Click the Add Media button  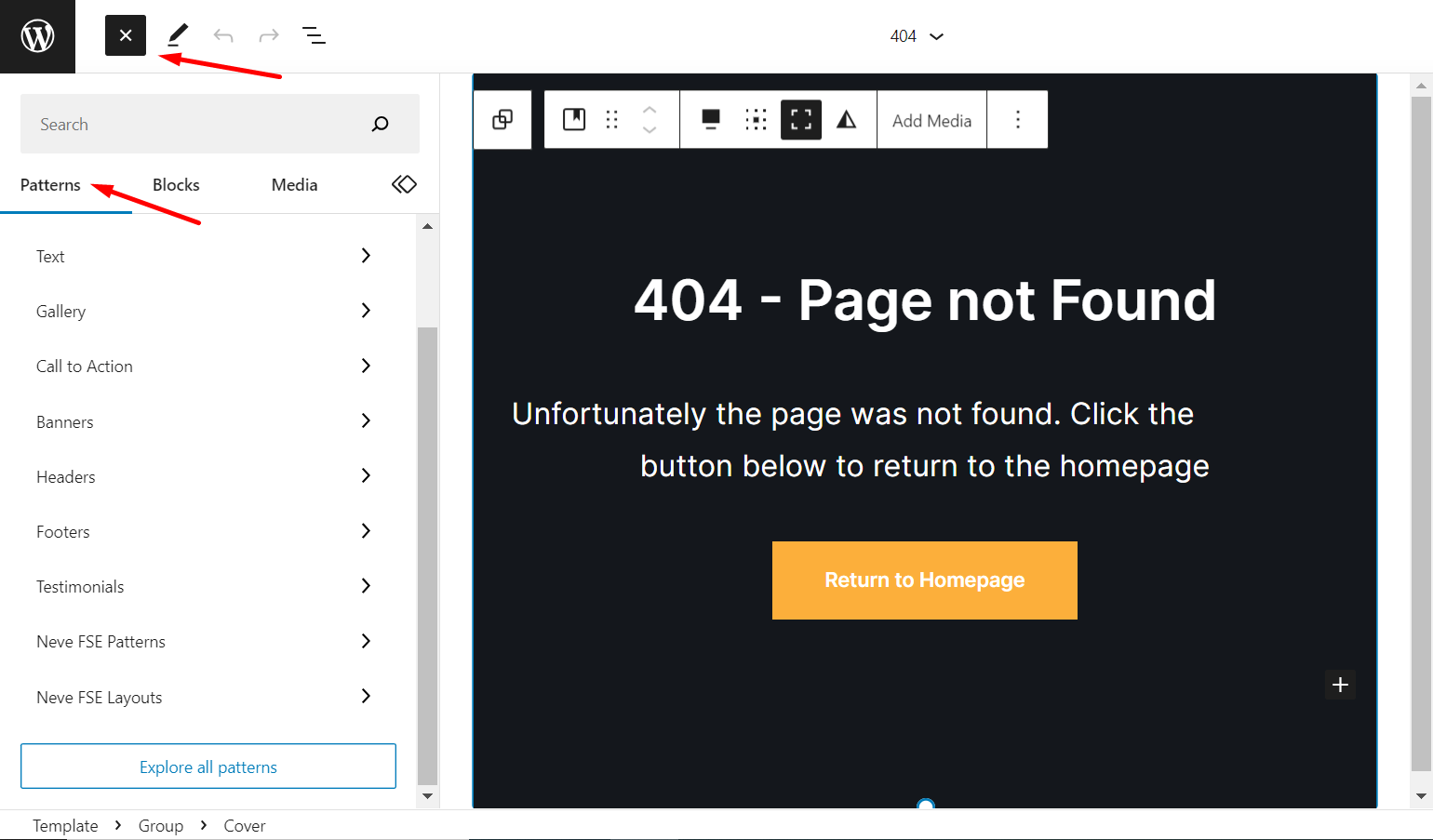(x=931, y=119)
